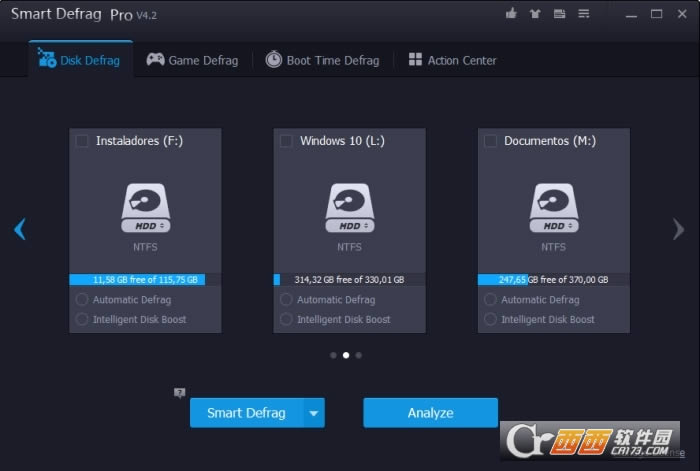700x471 pixels.
Task: Select the first page indicator dot
Action: [x=333, y=355]
